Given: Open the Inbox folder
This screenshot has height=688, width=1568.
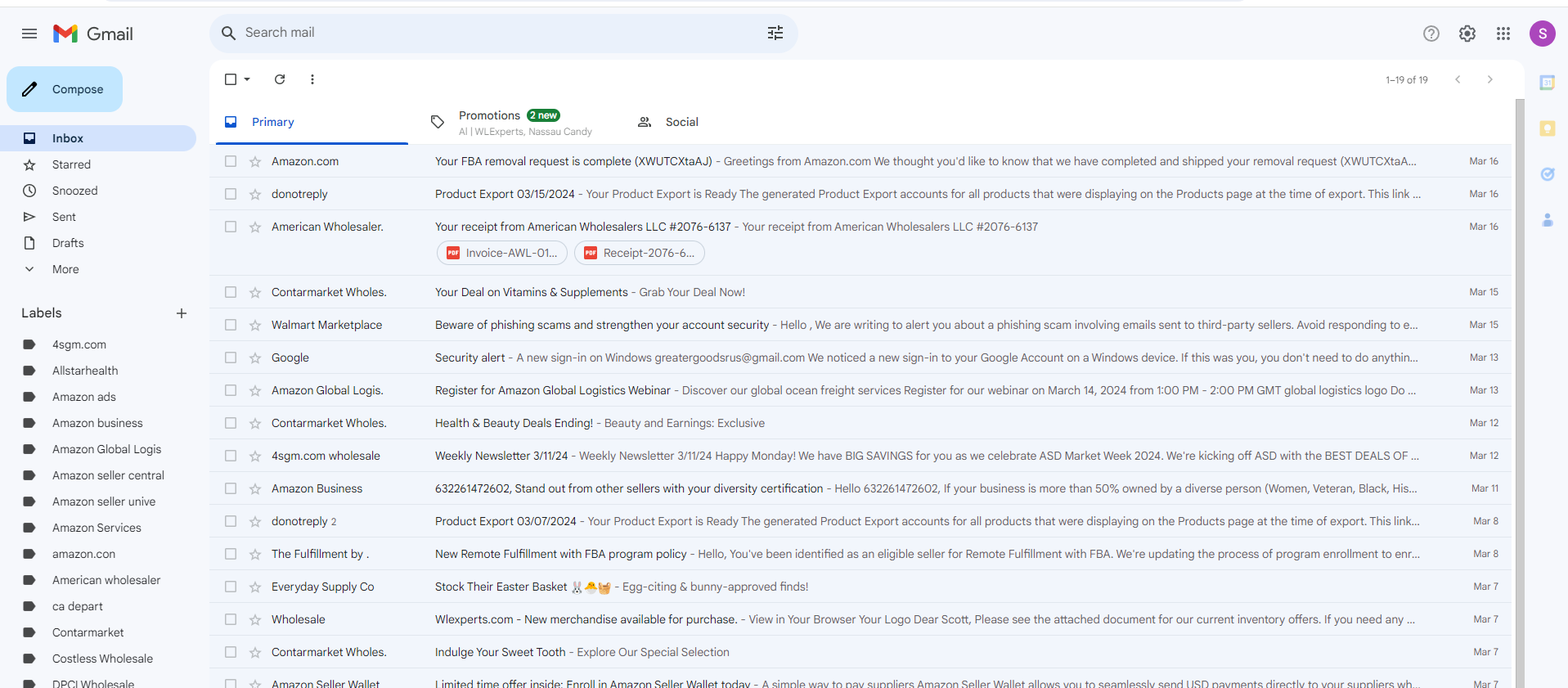Looking at the screenshot, I should (x=98, y=138).
